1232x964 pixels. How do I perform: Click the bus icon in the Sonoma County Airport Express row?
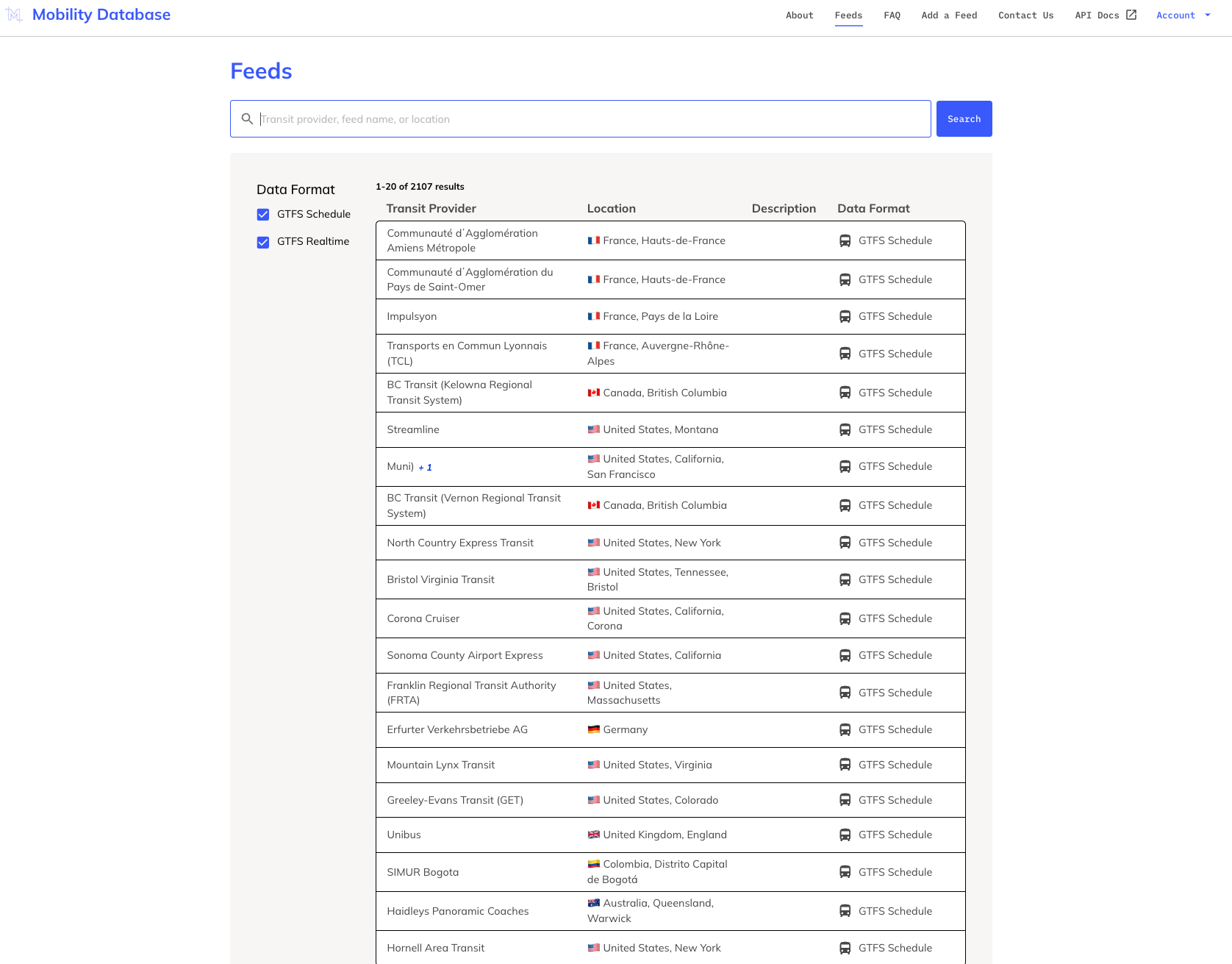coord(845,655)
